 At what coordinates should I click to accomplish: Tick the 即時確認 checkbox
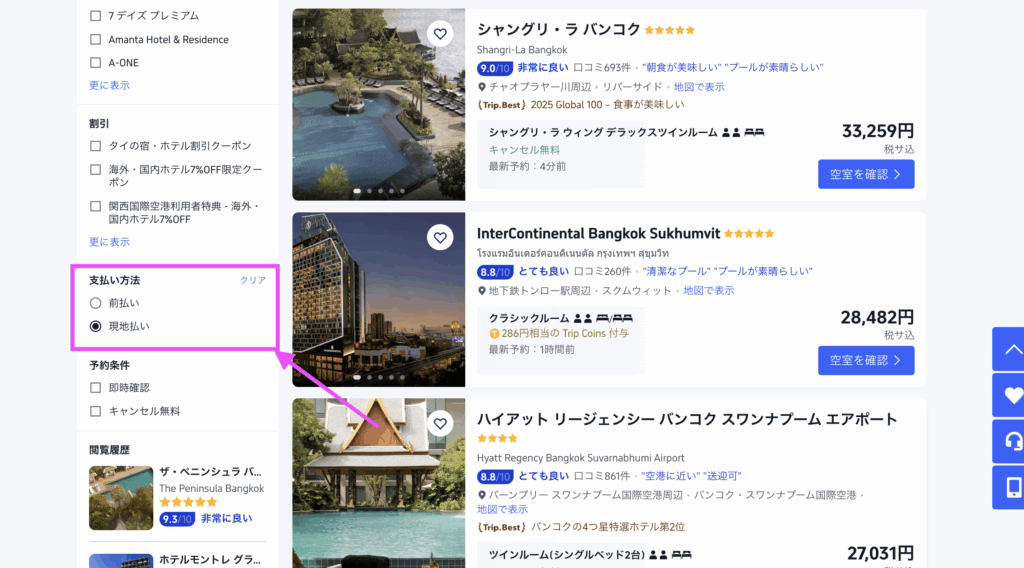[96, 388]
